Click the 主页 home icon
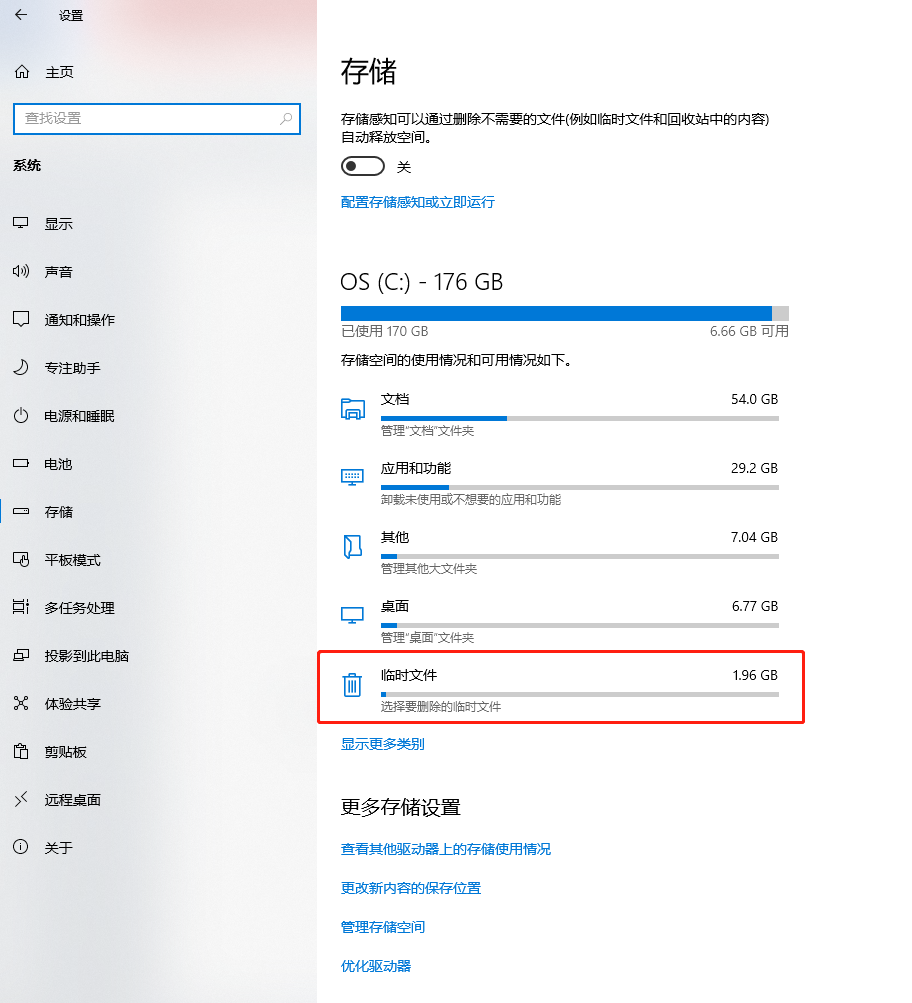 click(22, 72)
